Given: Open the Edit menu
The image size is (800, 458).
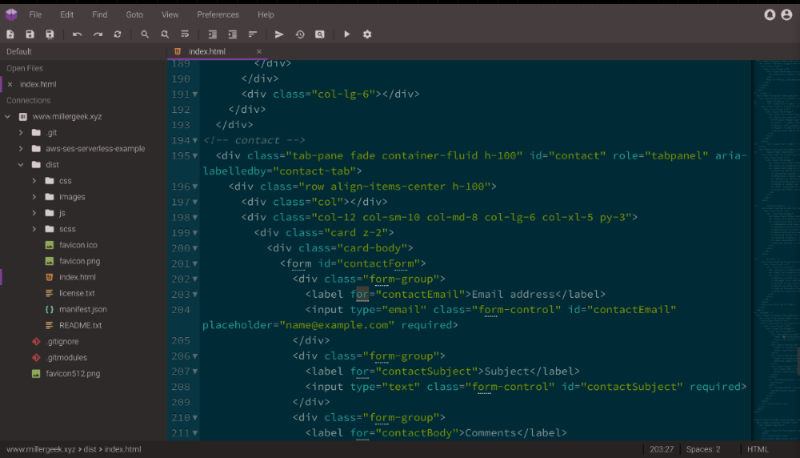Looking at the screenshot, I should (67, 15).
